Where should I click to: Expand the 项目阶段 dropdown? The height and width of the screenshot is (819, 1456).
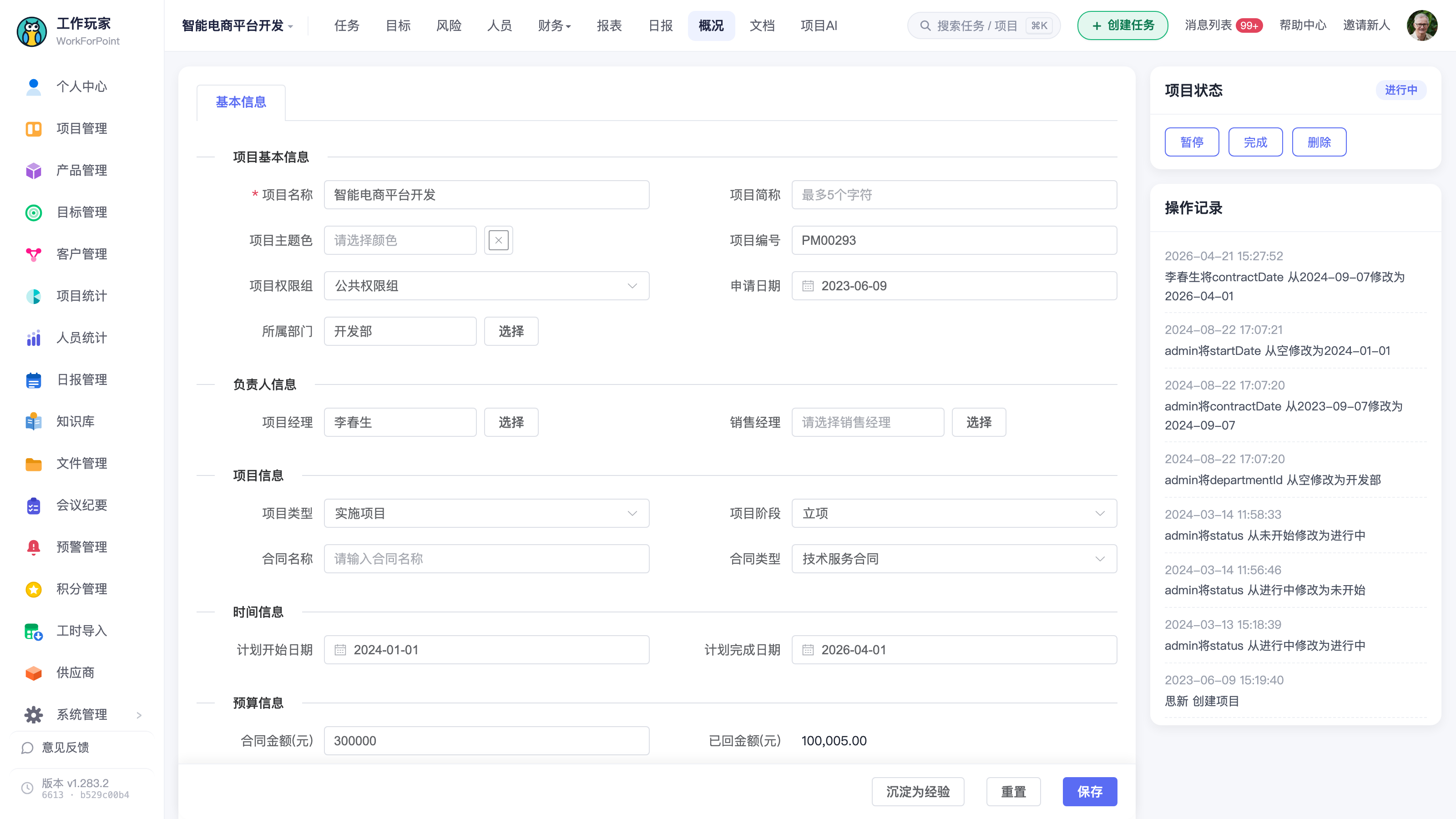point(954,513)
